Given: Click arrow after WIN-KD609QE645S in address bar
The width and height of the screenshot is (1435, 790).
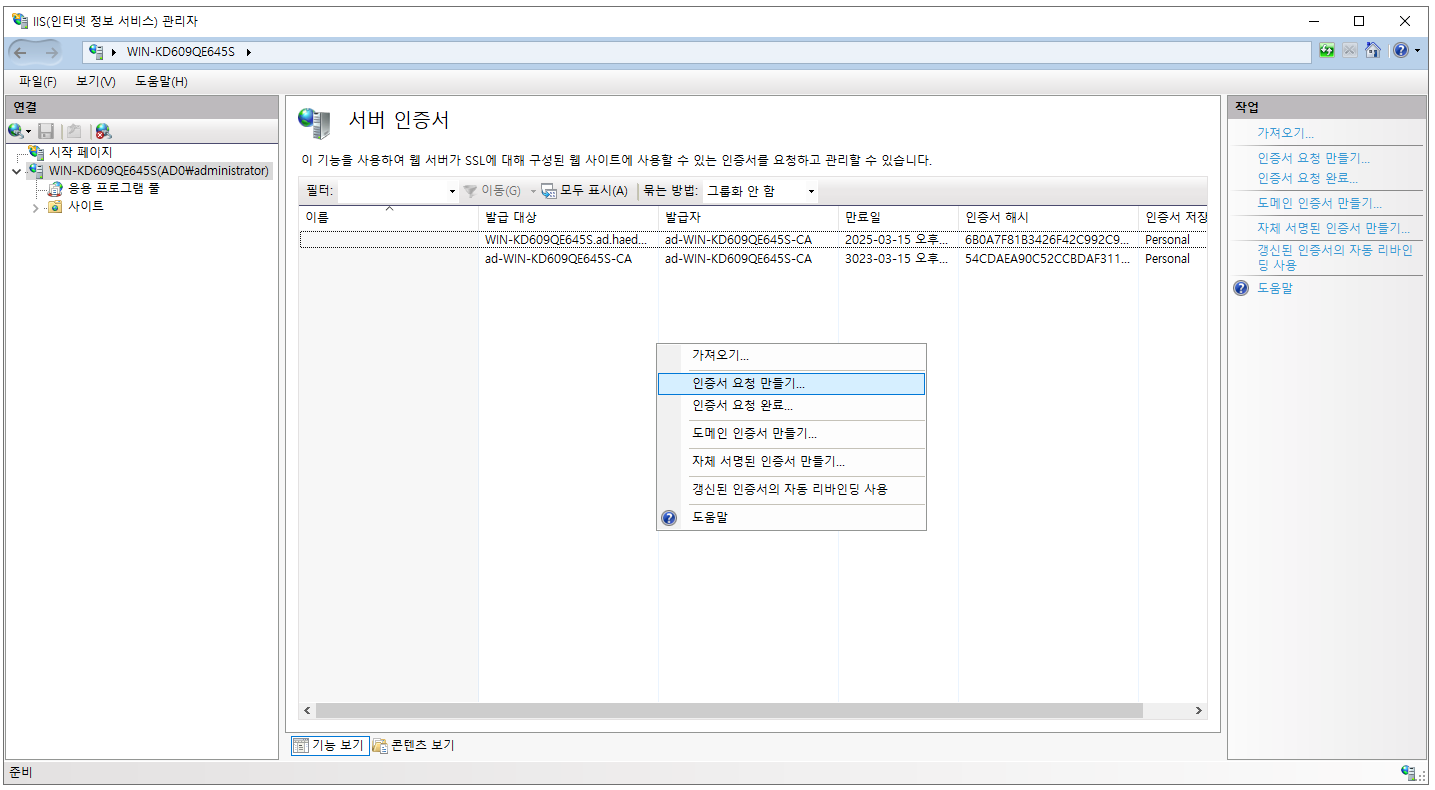Looking at the screenshot, I should [x=248, y=52].
